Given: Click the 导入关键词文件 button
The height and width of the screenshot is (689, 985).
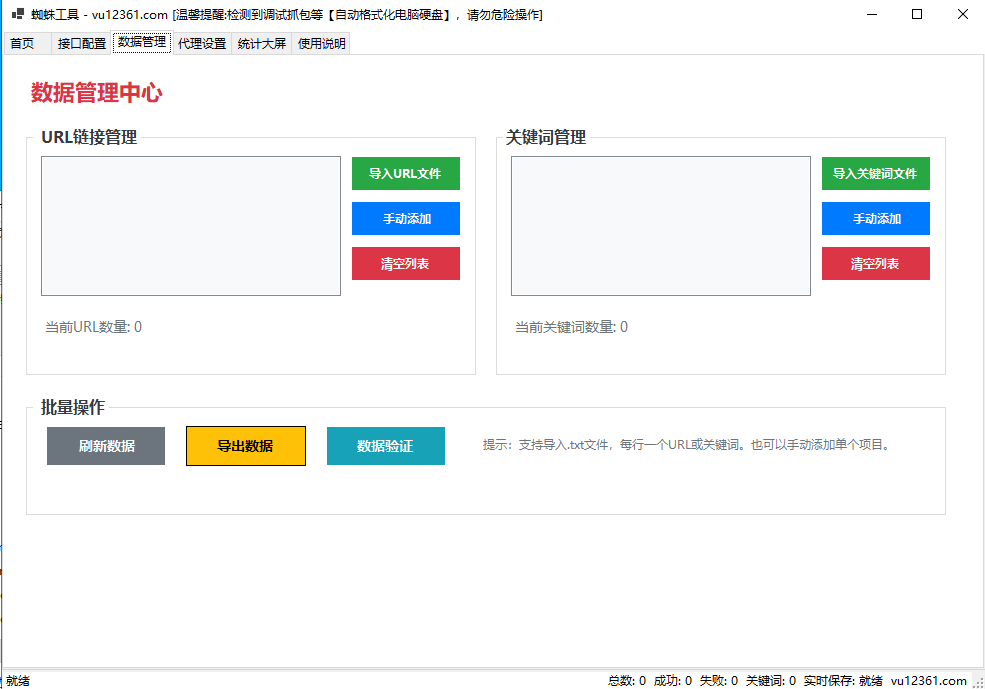Looking at the screenshot, I should coord(875,173).
